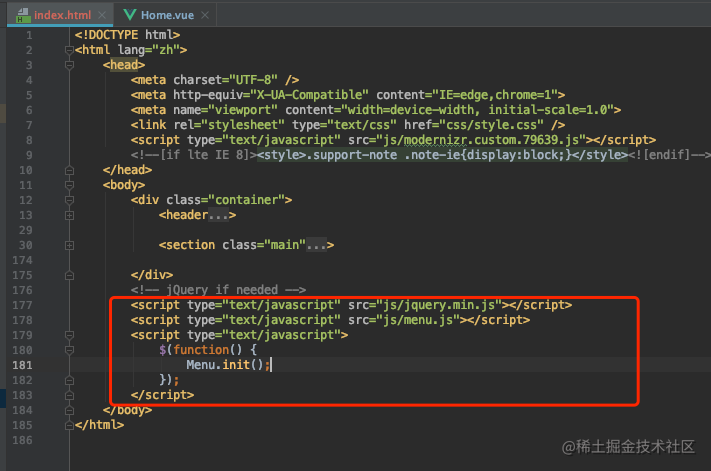
Task: Click the fold end marker at line 10
Action: tap(69, 170)
